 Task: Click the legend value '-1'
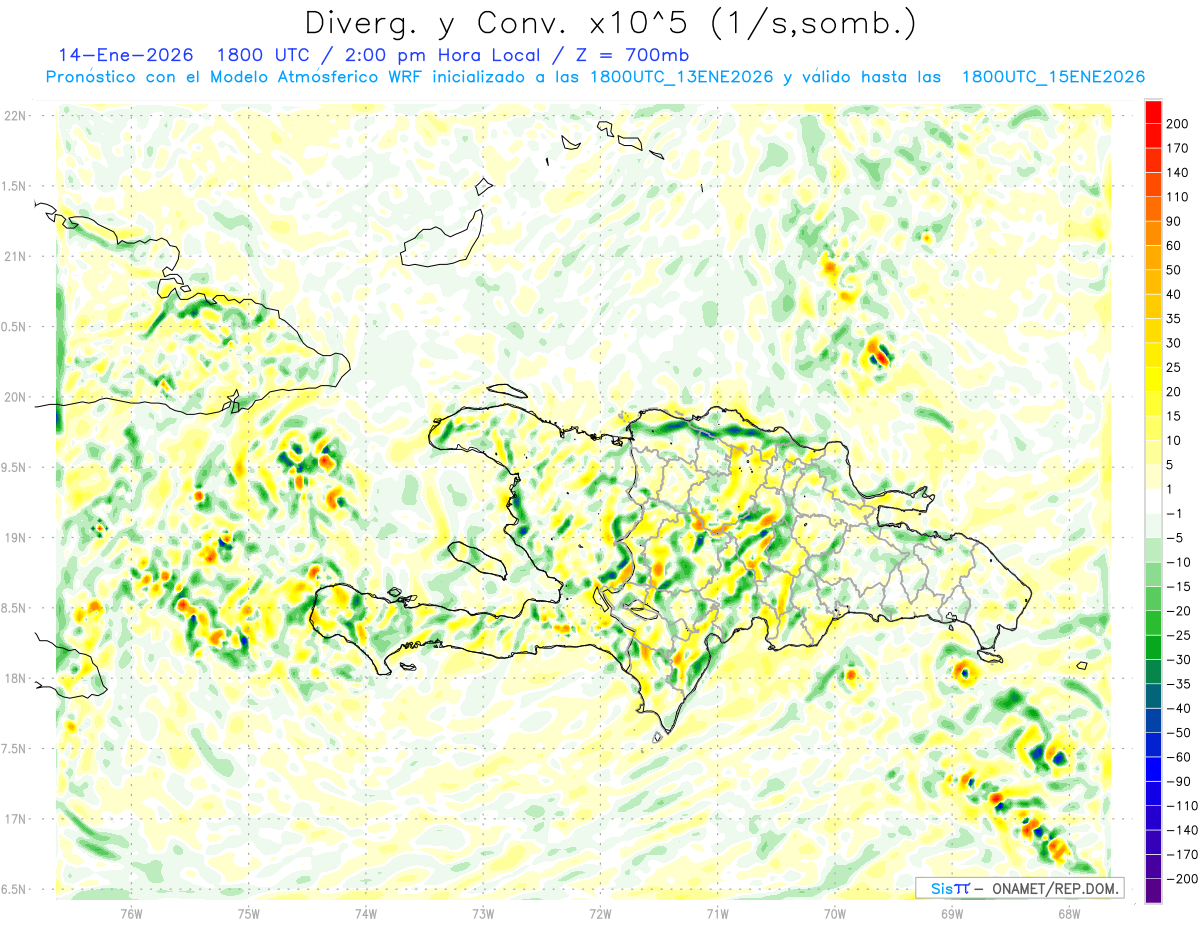coord(1176,514)
